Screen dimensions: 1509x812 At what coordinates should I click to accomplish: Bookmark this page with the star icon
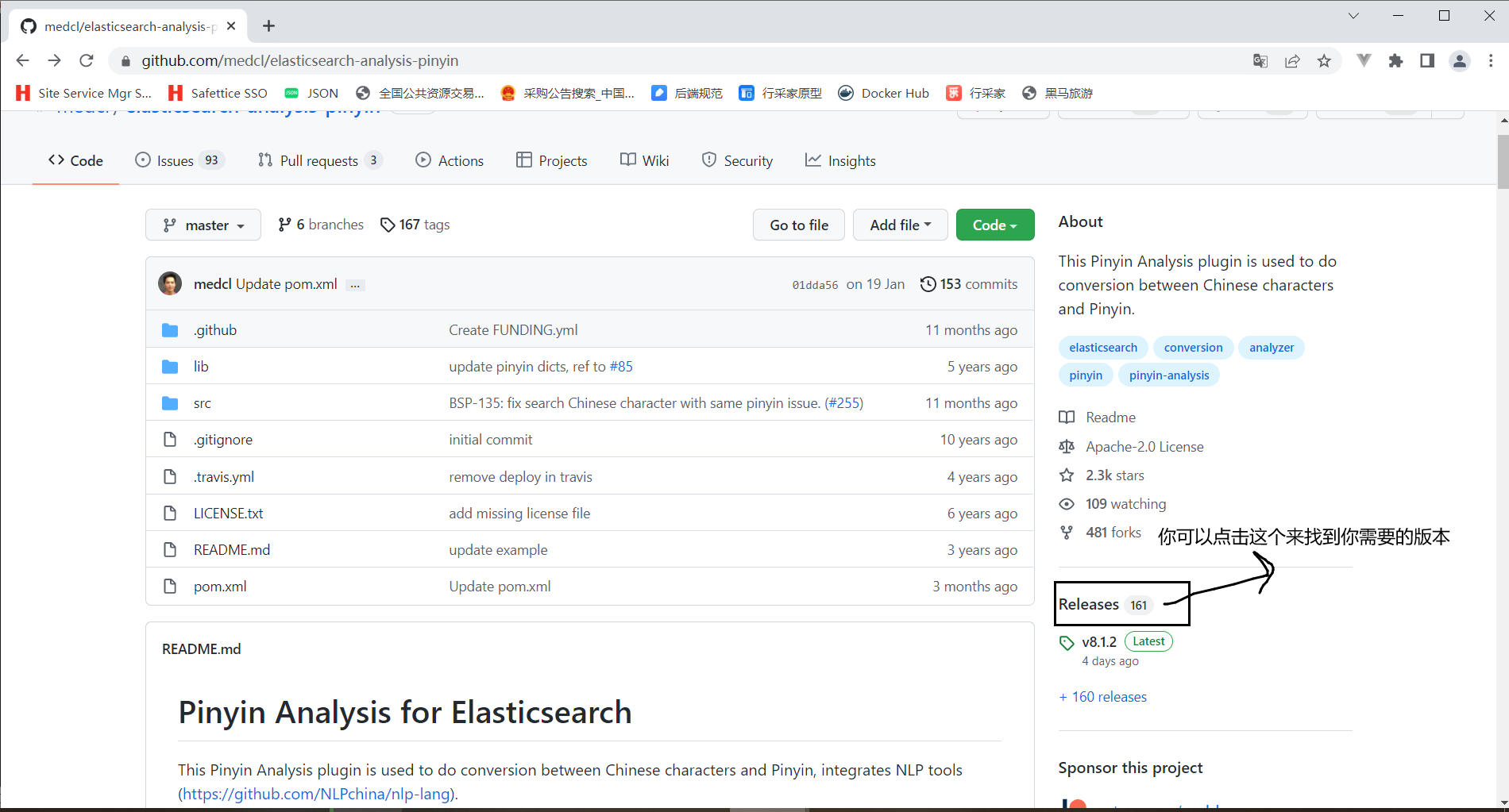tap(1324, 60)
